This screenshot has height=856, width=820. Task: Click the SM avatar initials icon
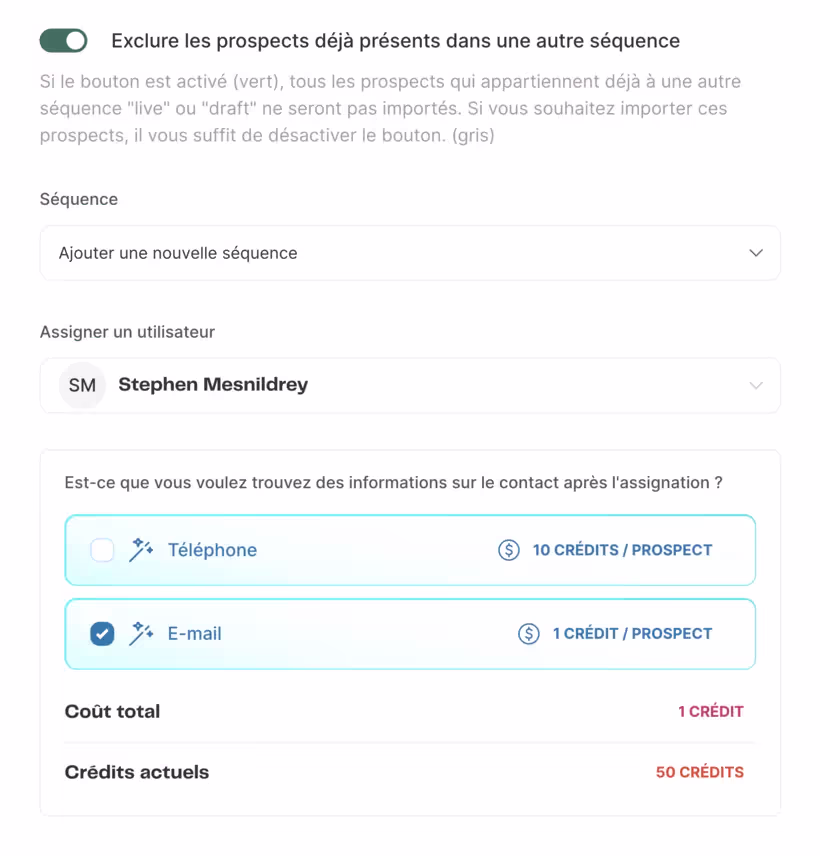tap(82, 385)
